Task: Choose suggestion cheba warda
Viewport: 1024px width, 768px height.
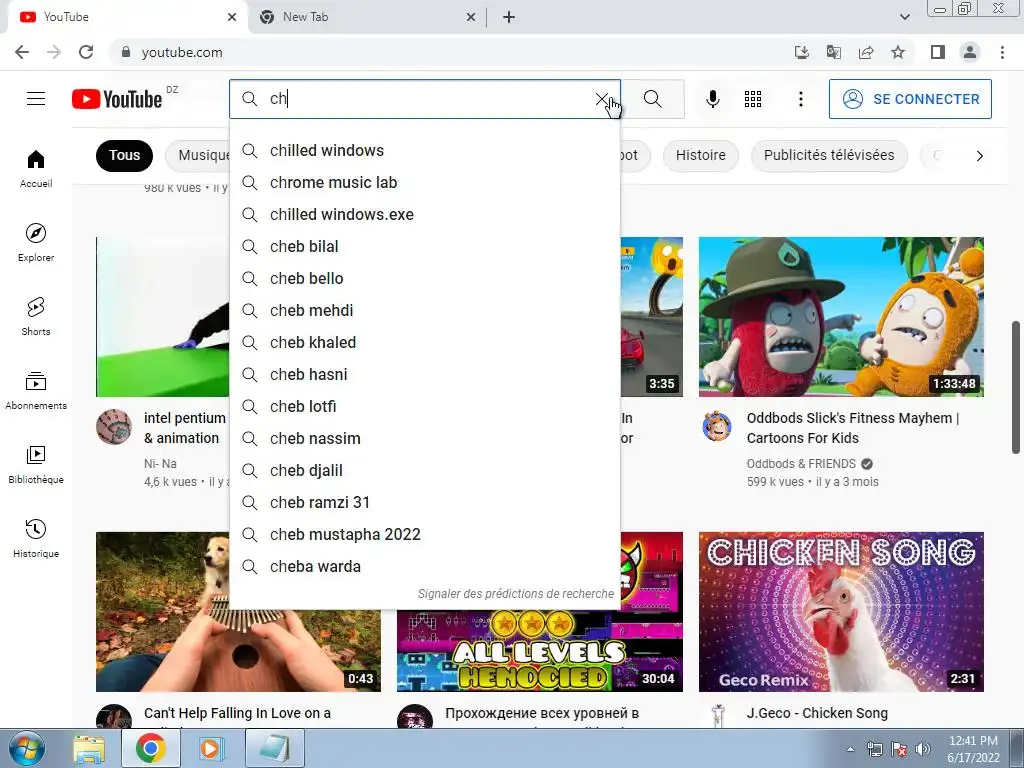Action: (x=424, y=566)
